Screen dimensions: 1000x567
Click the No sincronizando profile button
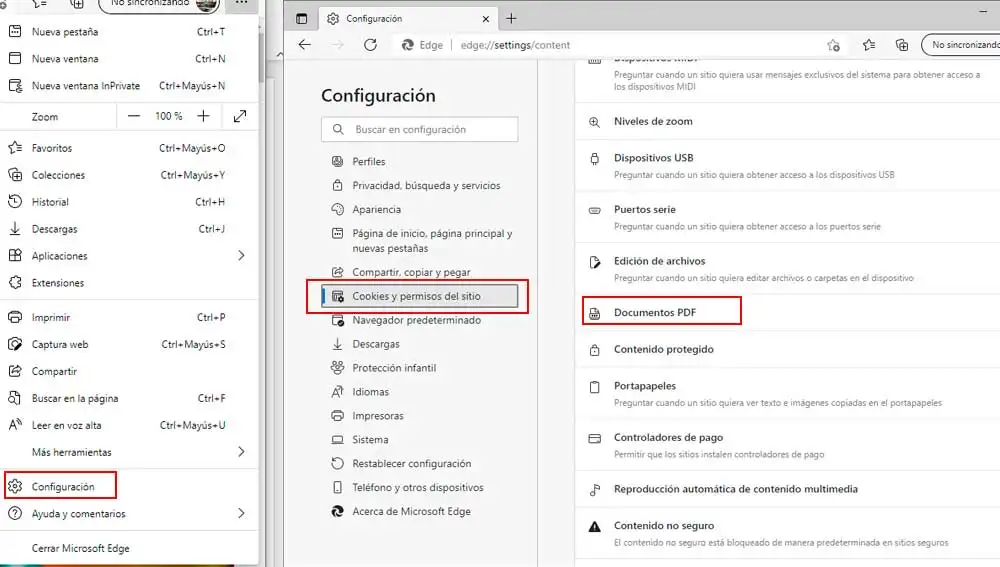[961, 45]
